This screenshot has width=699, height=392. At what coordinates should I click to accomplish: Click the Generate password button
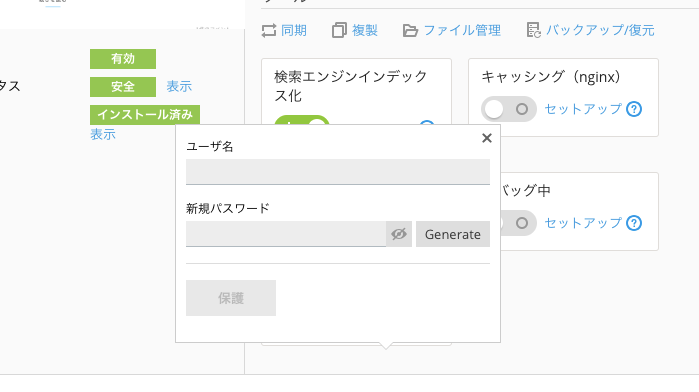pyautogui.click(x=453, y=234)
